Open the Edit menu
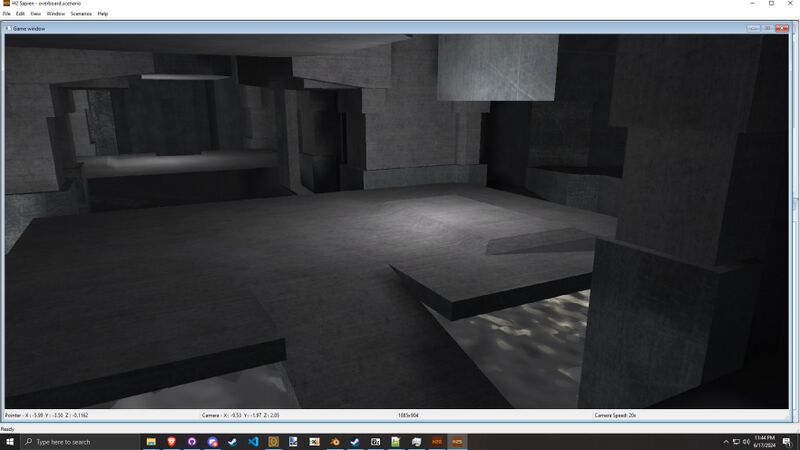 [x=20, y=14]
